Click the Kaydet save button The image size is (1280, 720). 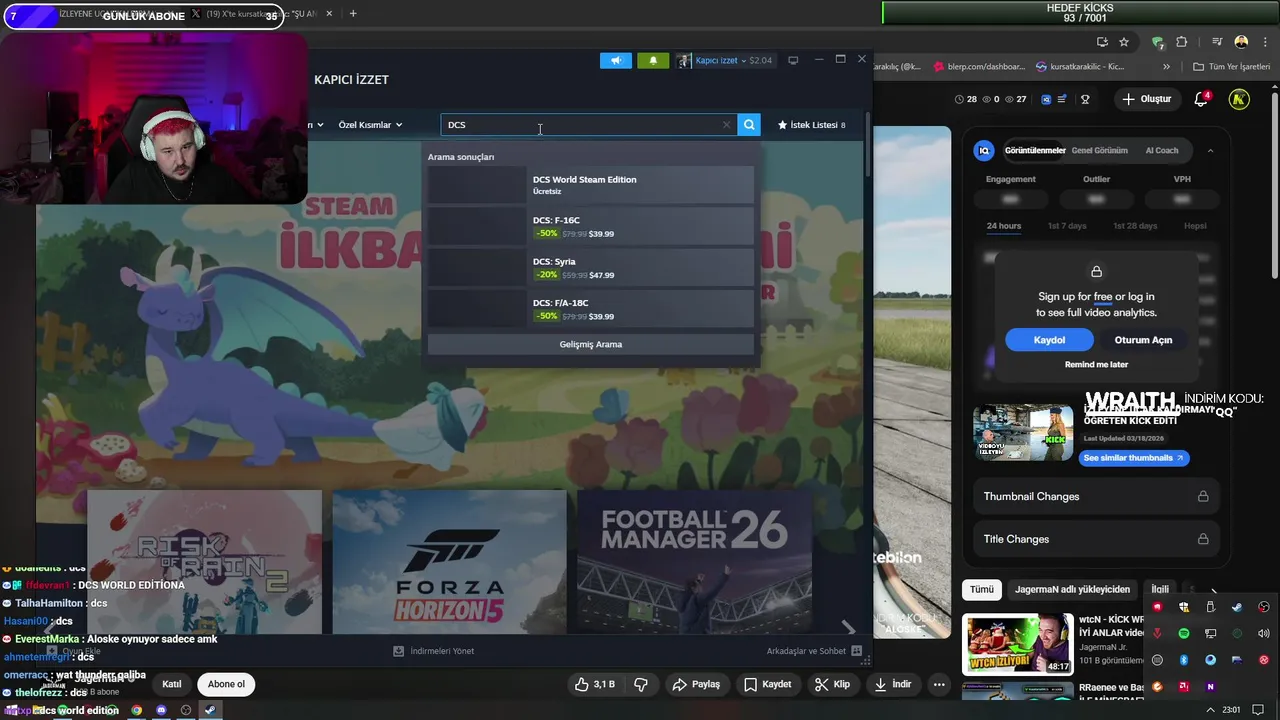coord(768,685)
